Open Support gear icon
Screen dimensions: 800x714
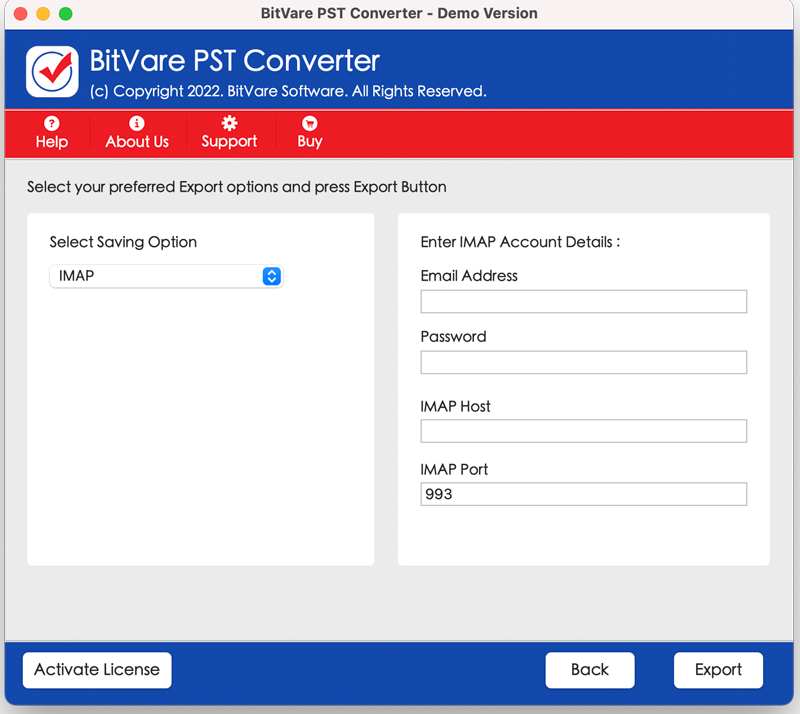click(229, 123)
